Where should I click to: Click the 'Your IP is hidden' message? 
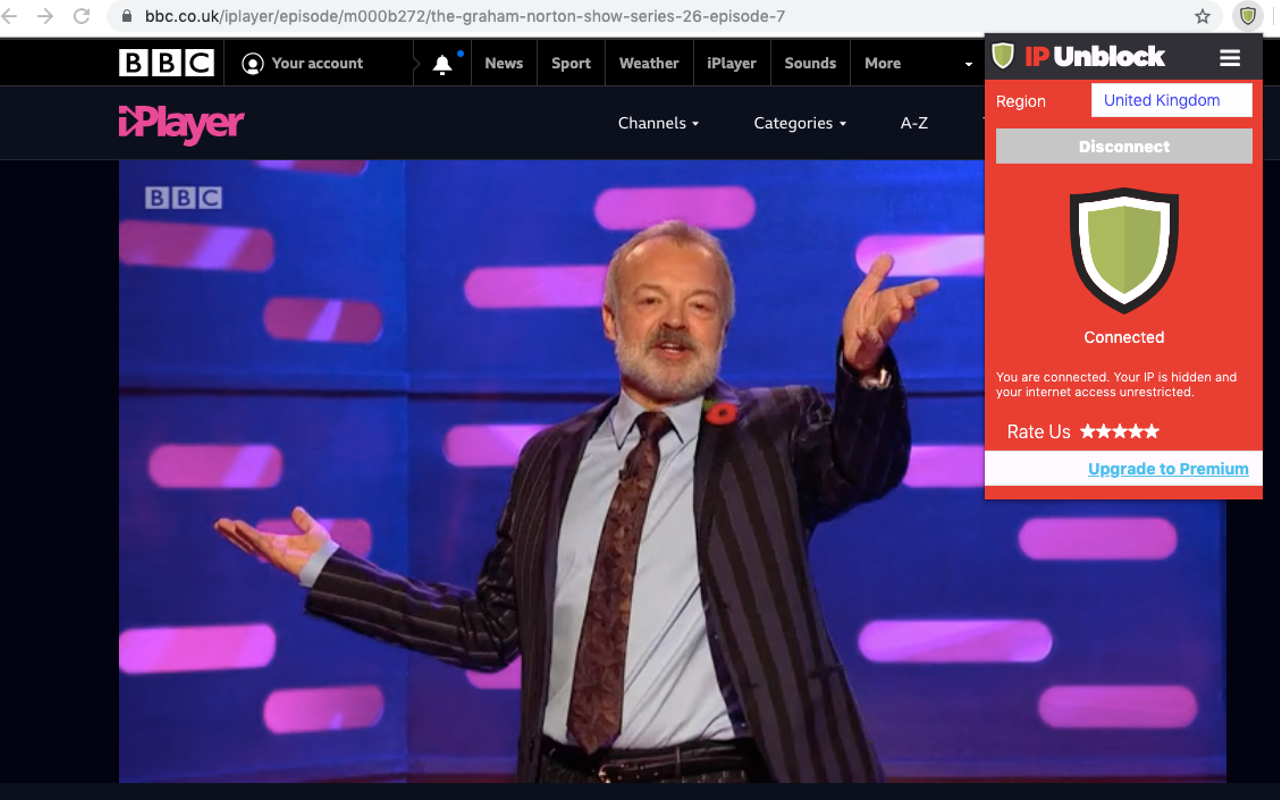click(1116, 385)
